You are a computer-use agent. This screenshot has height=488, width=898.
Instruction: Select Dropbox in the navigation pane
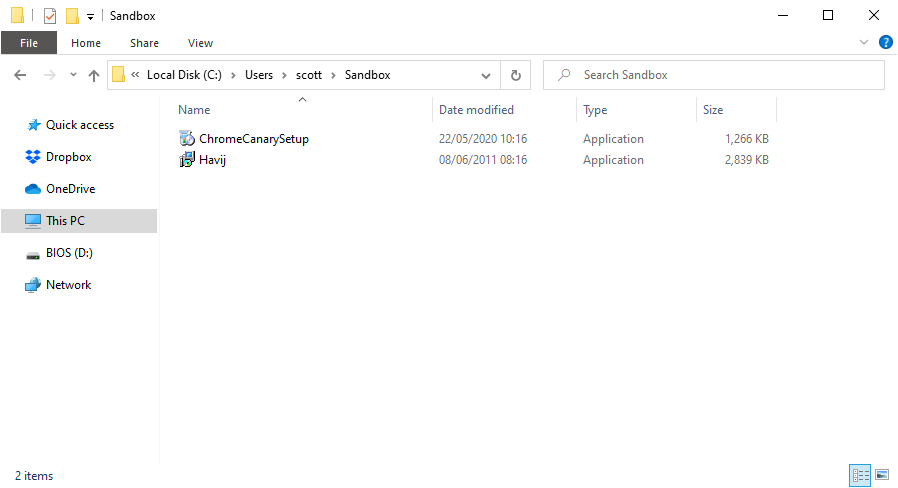68,157
